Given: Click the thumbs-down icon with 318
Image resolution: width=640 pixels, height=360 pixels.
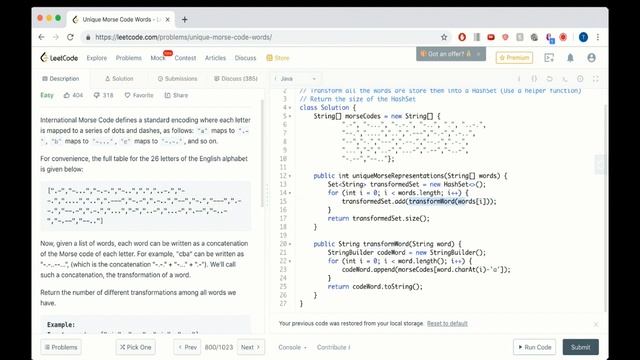Looking at the screenshot, I should (97, 95).
